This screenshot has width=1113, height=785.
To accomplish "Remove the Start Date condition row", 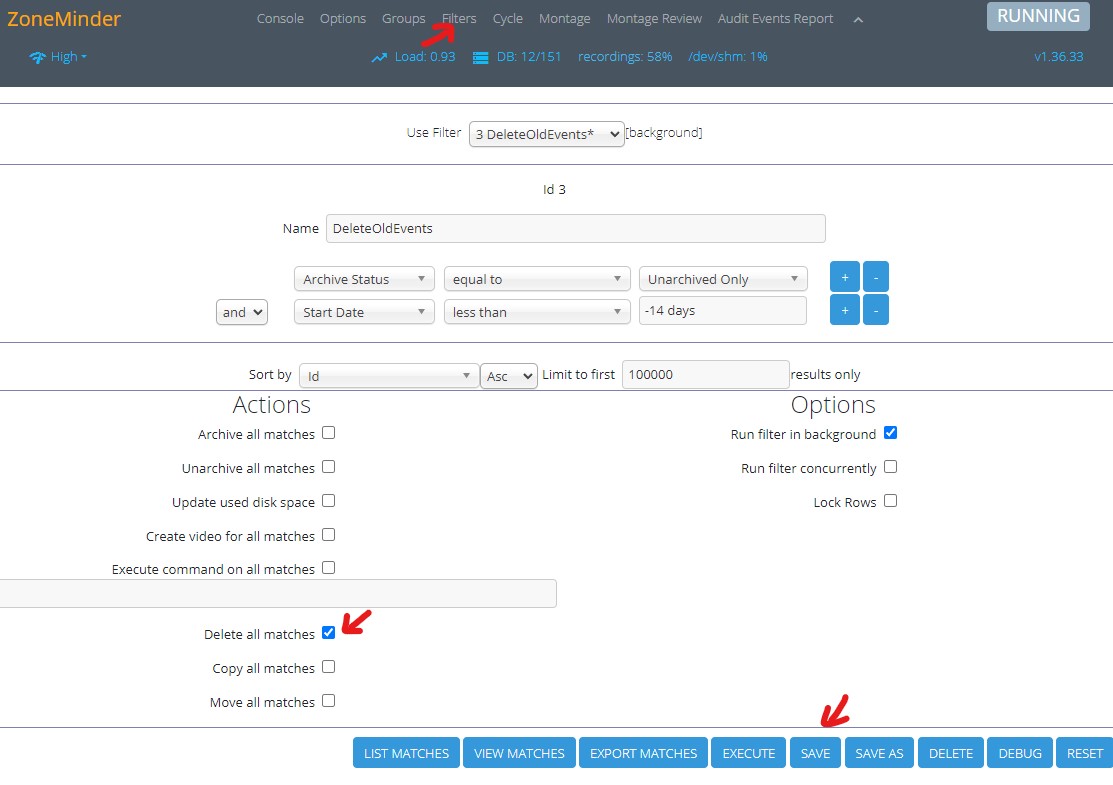I will [875, 310].
